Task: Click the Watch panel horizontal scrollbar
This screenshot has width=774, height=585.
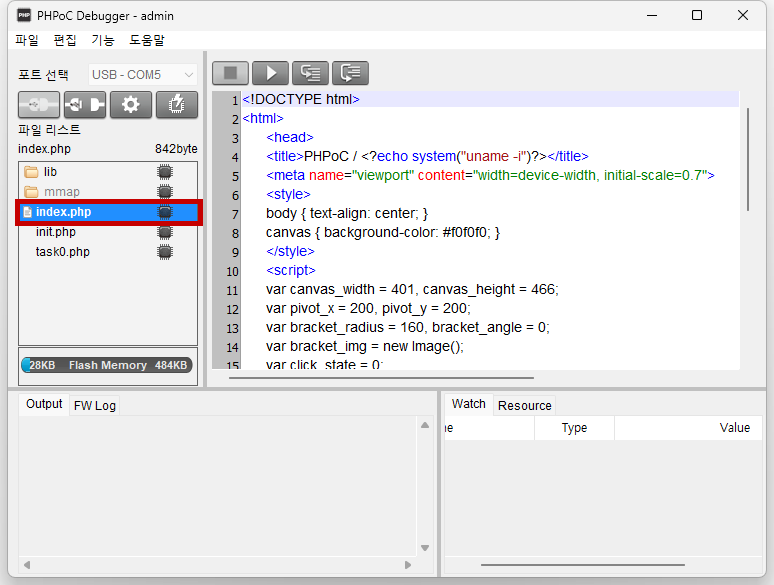Action: 583,565
